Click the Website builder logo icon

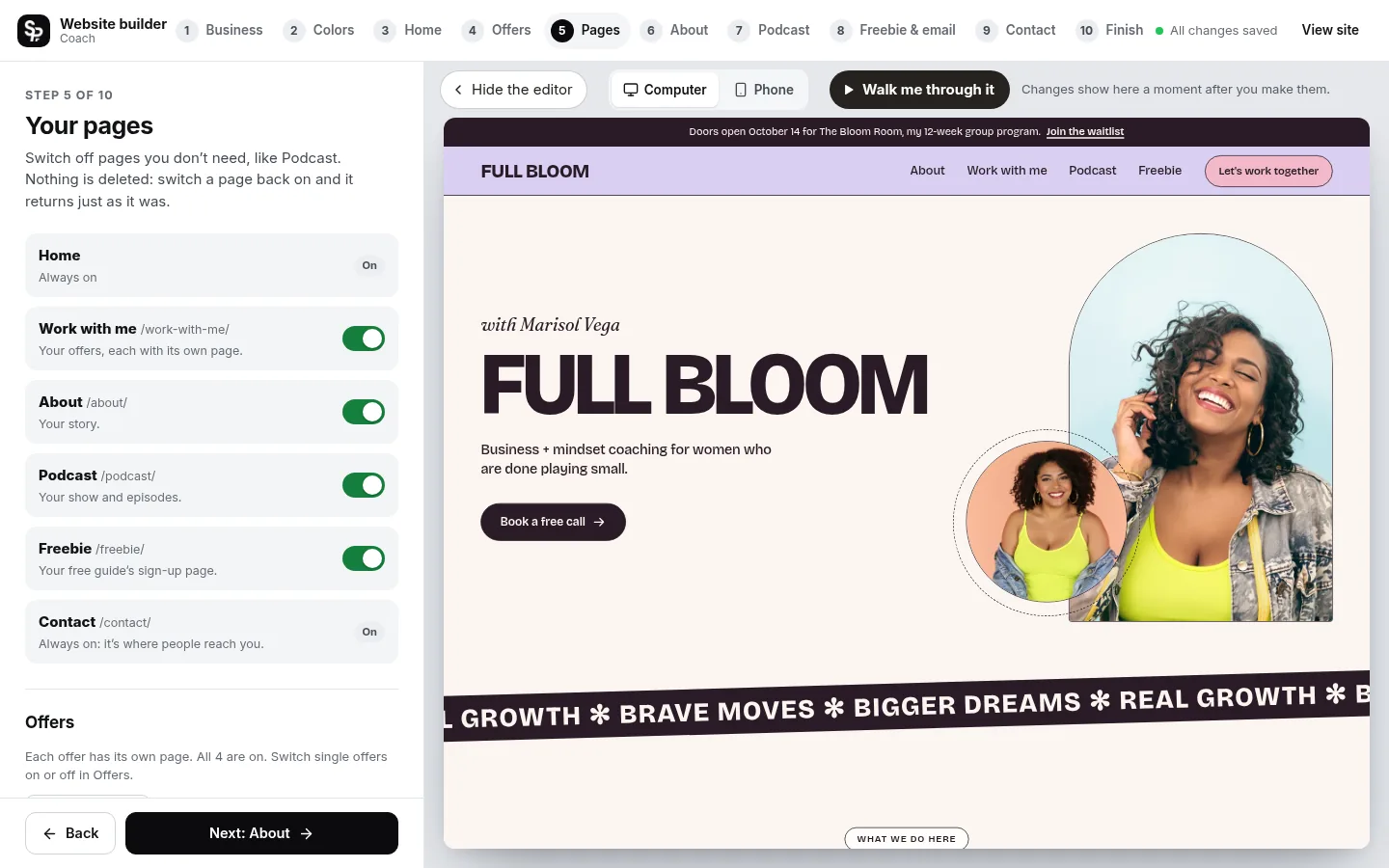pyautogui.click(x=34, y=31)
